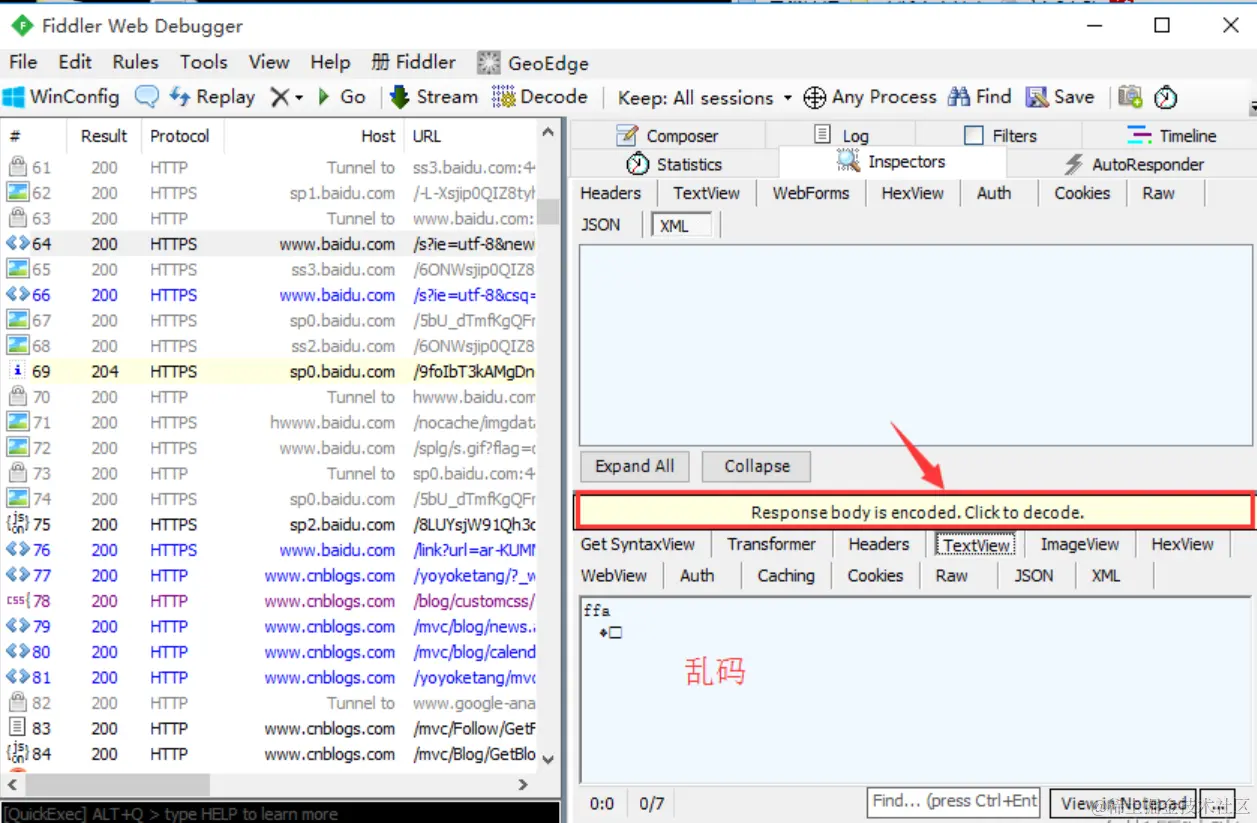This screenshot has width=1257, height=823.
Task: Open the Remove sessions dropdown arrow
Action: tap(299, 98)
